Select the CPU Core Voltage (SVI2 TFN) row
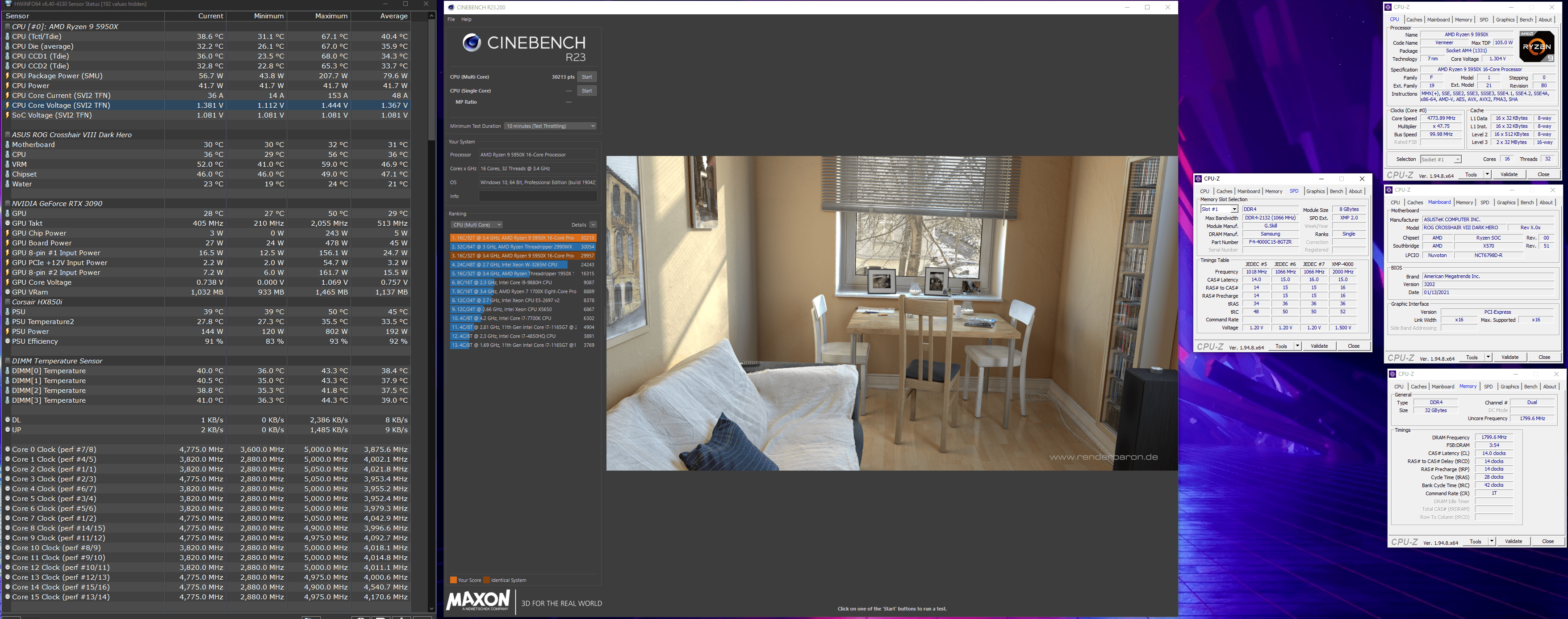The width and height of the screenshot is (1568, 619). click(x=207, y=105)
